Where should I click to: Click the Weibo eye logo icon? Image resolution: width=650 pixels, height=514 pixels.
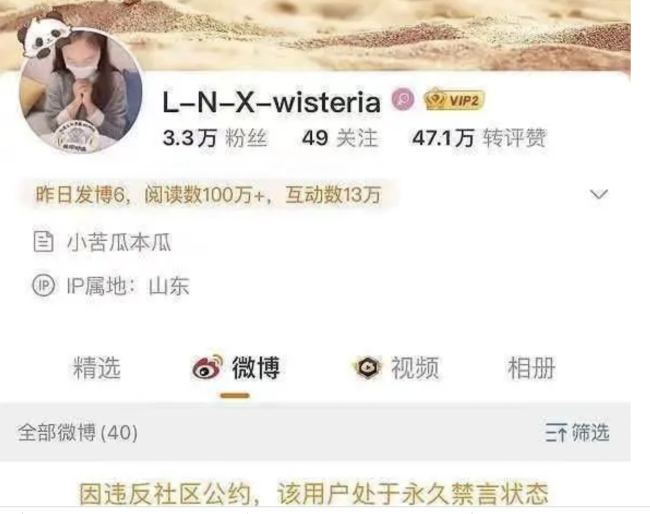tap(207, 367)
